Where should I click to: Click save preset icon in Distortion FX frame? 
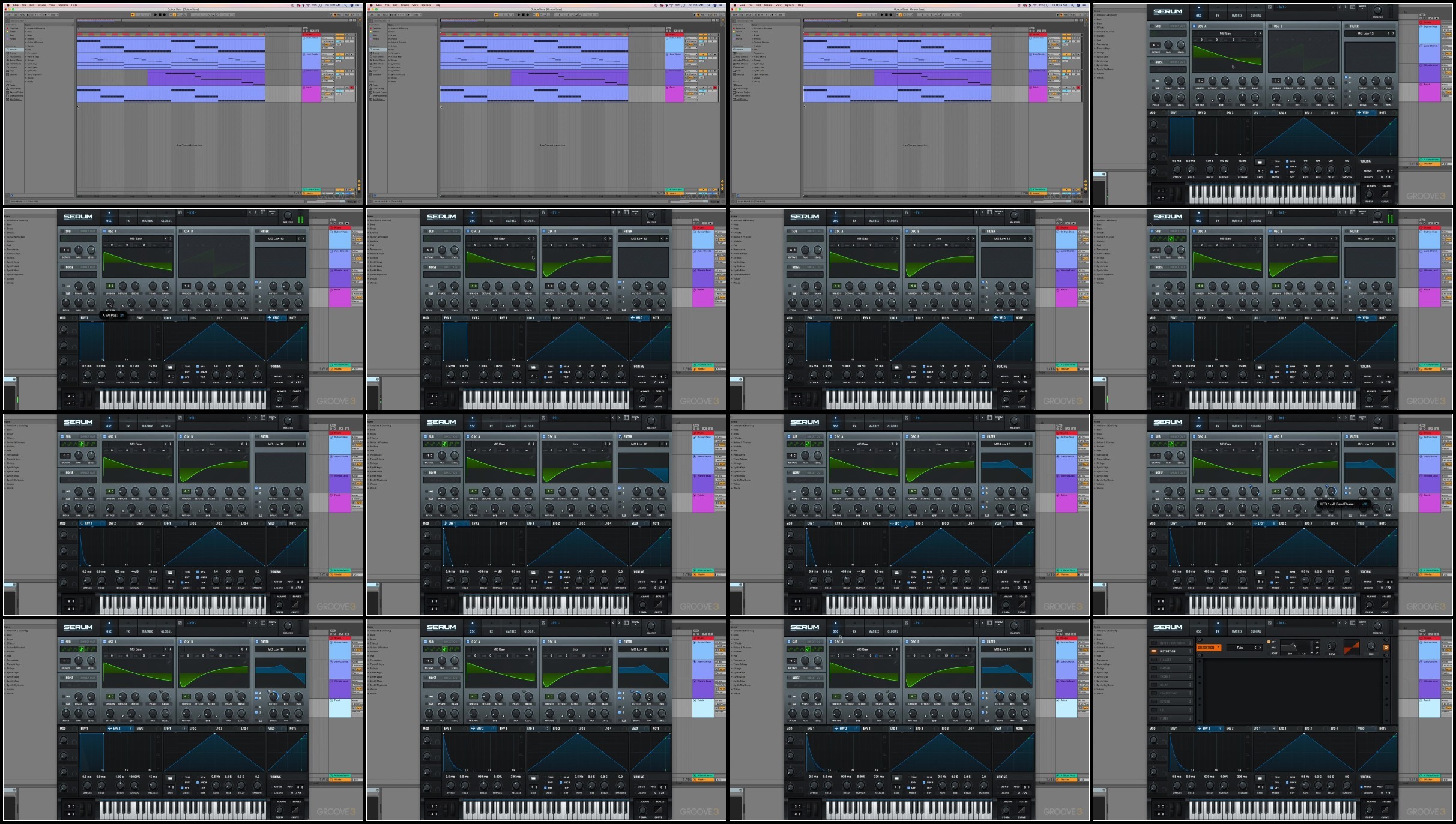[1270, 623]
